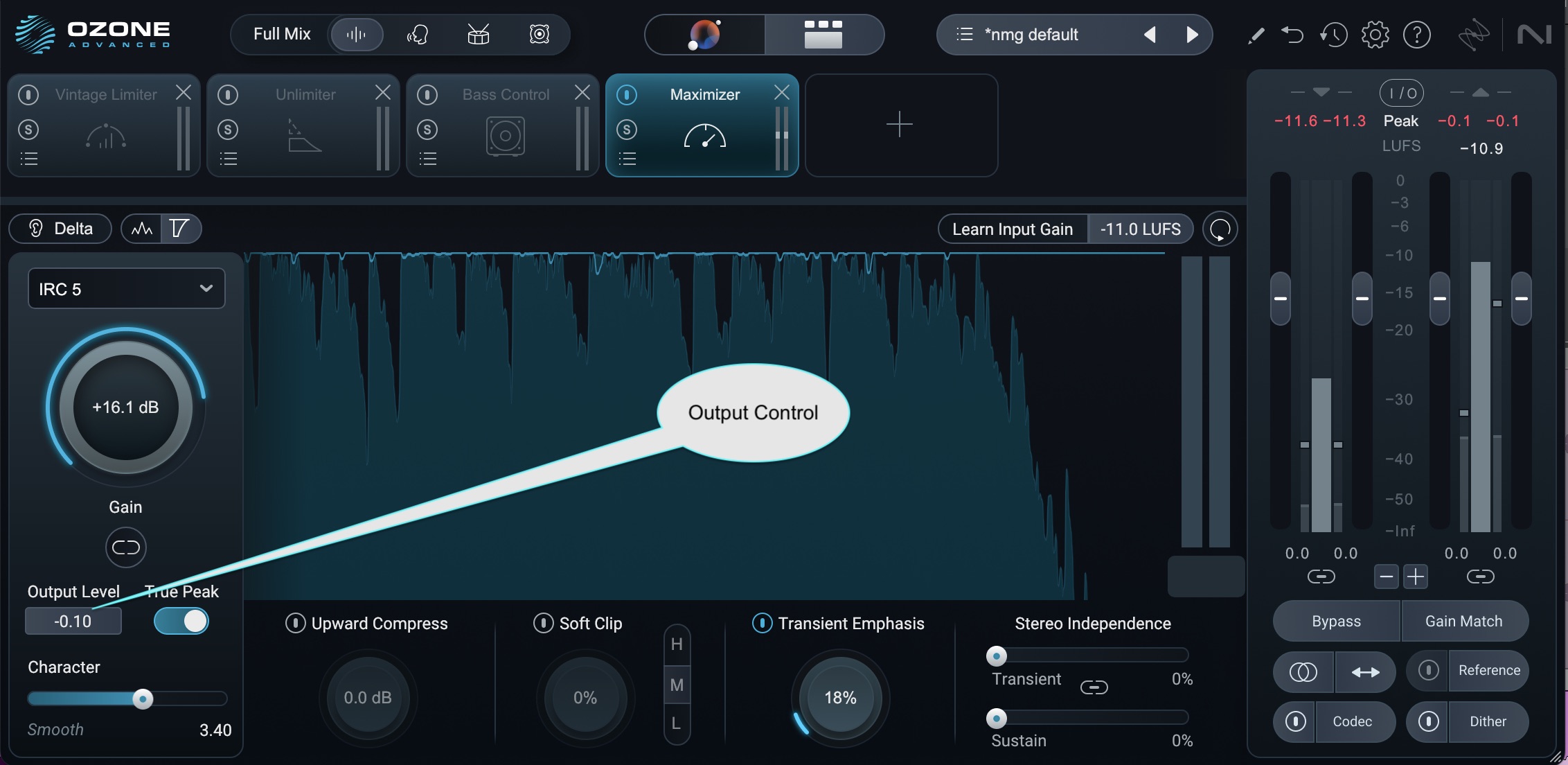Edit the Output Level -0.10 field
This screenshot has height=765, width=1568.
[73, 621]
